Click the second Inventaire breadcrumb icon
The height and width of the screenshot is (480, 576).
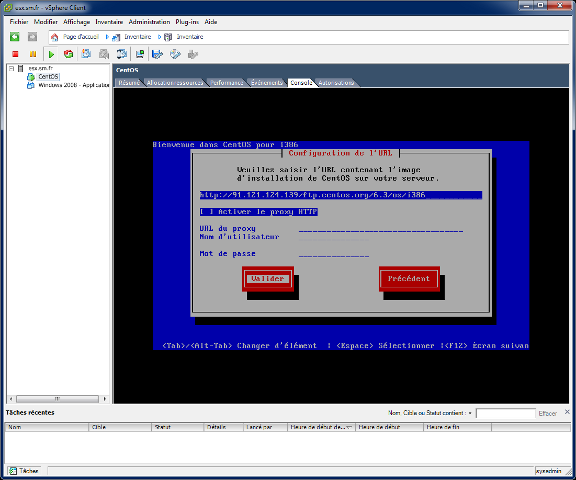point(168,37)
